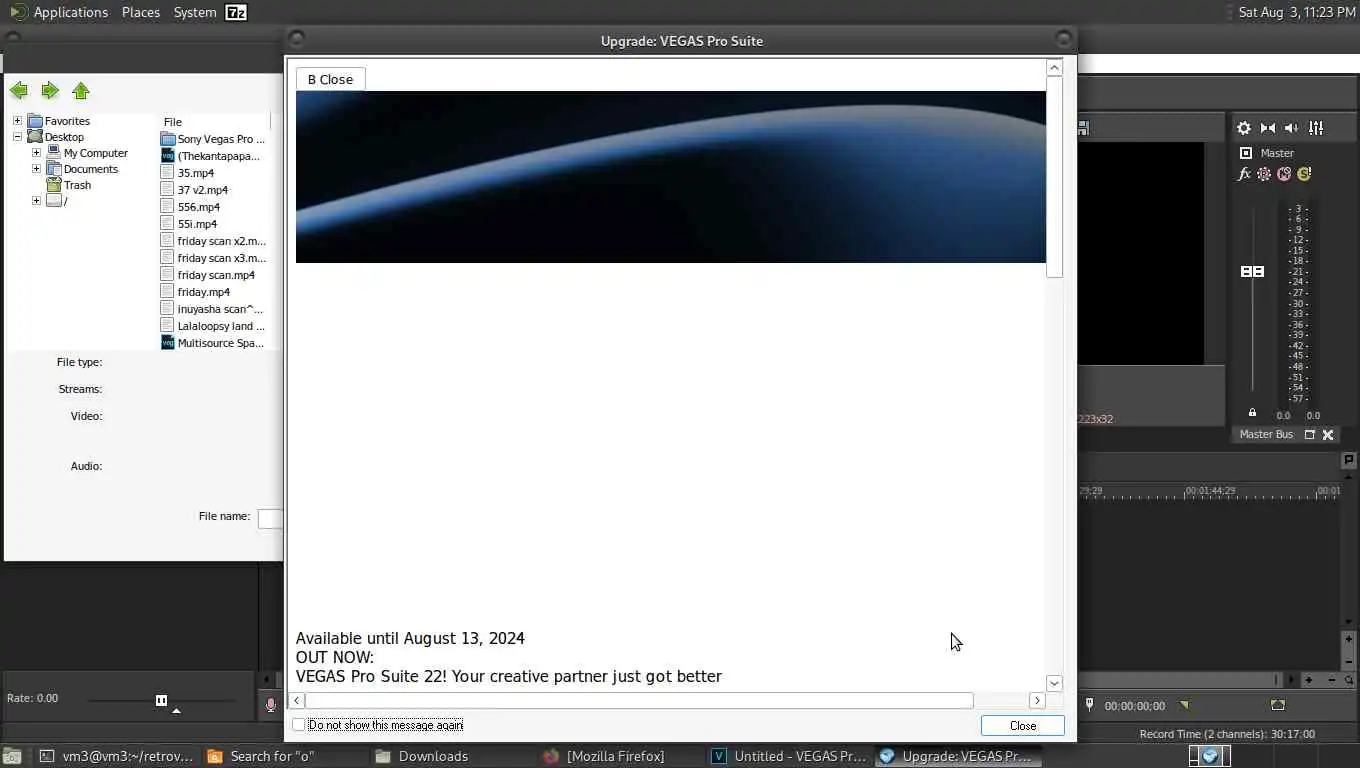Open the System menu

pyautogui.click(x=195, y=12)
